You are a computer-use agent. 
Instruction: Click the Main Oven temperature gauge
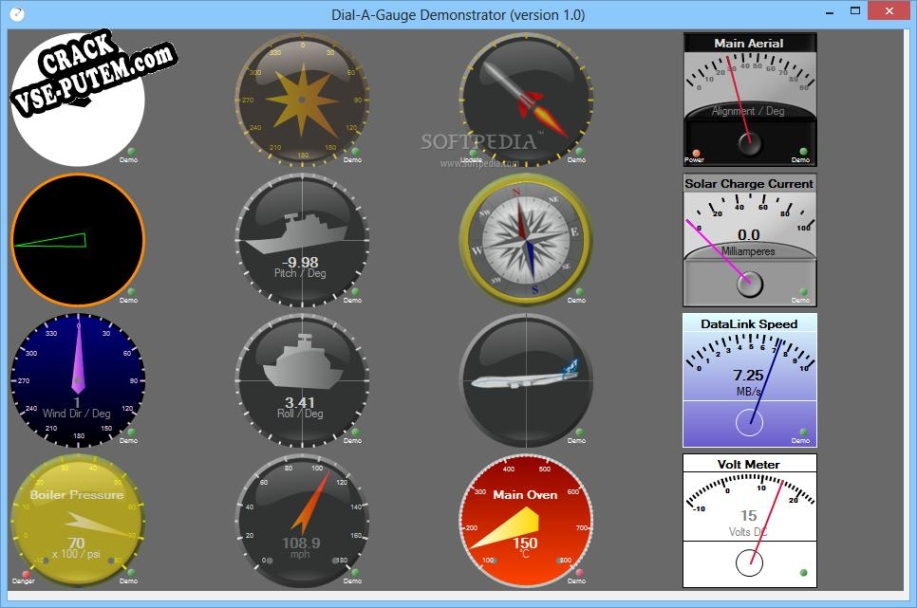tap(525, 521)
